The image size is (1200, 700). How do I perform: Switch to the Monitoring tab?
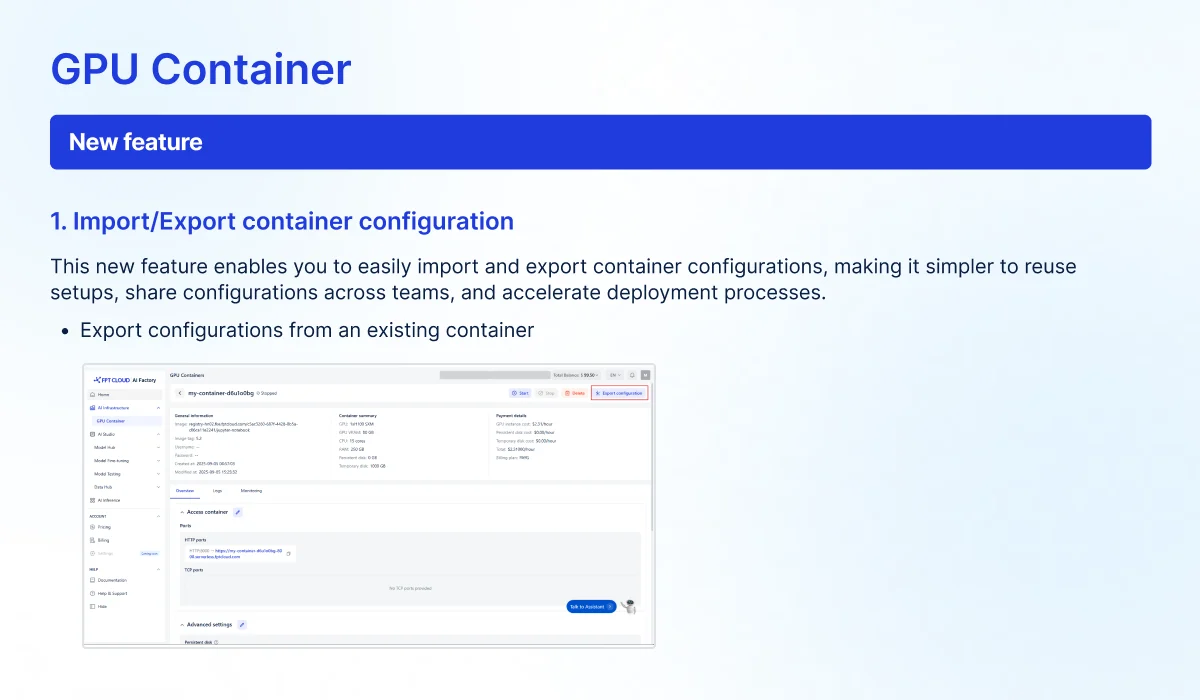(x=251, y=491)
